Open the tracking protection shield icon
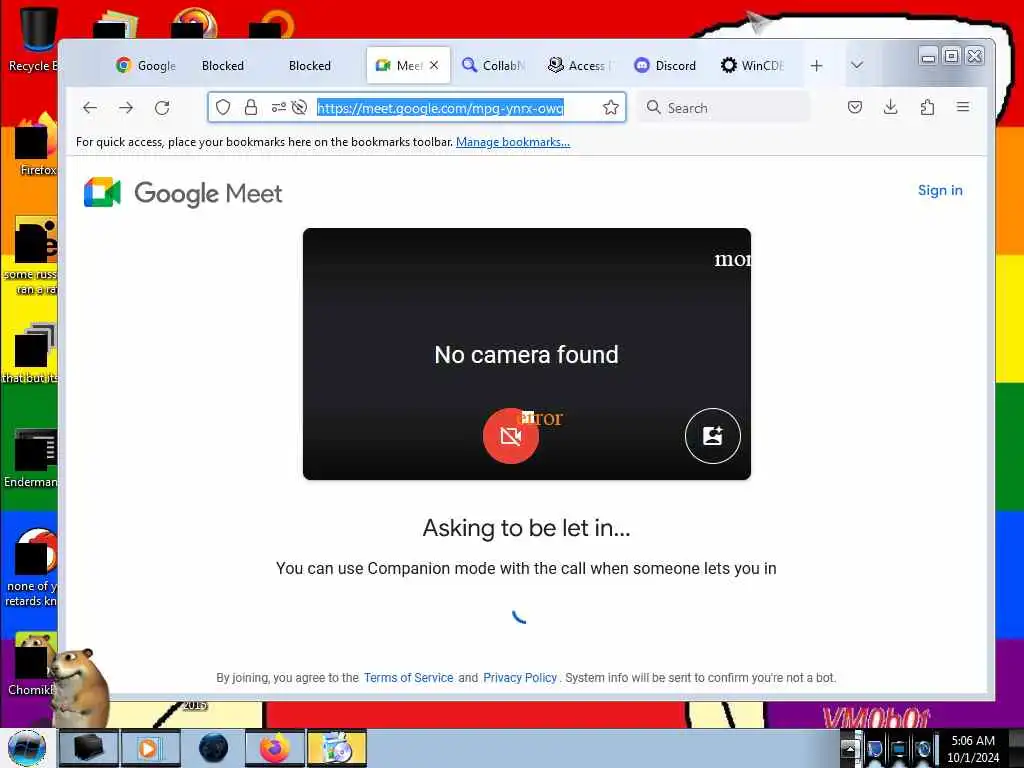This screenshot has height=768, width=1024. (223, 107)
